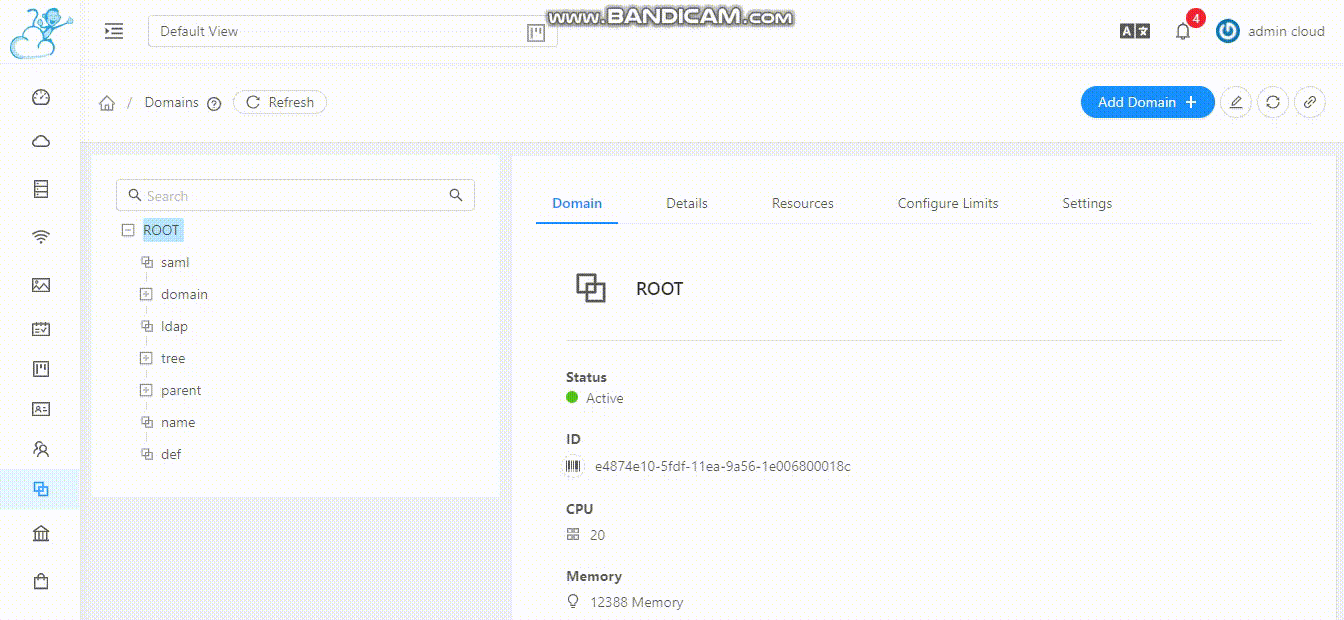Select name in the domain tree

click(x=178, y=422)
